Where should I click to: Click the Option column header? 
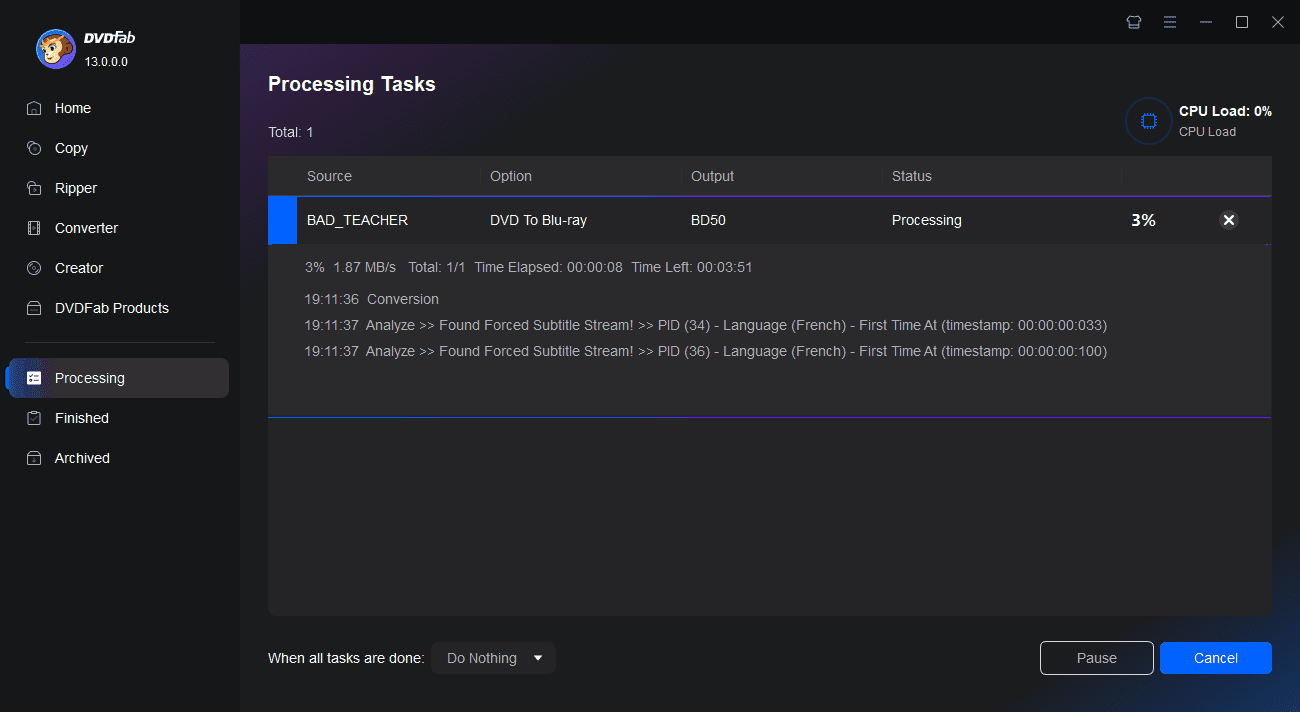tap(511, 176)
